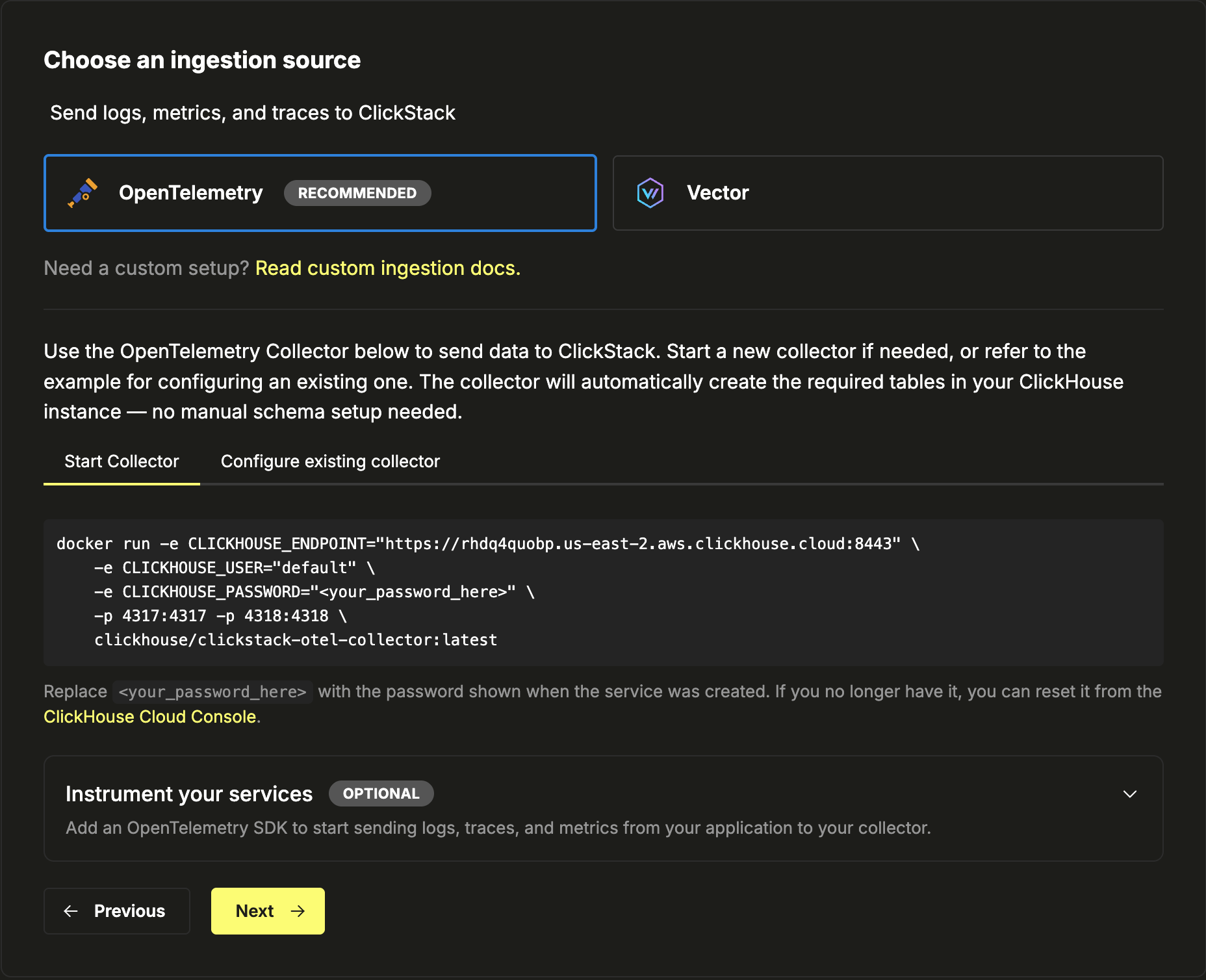Screen dimensions: 1206x980
Task: Click the Need a custom setup? text
Action: [147, 268]
